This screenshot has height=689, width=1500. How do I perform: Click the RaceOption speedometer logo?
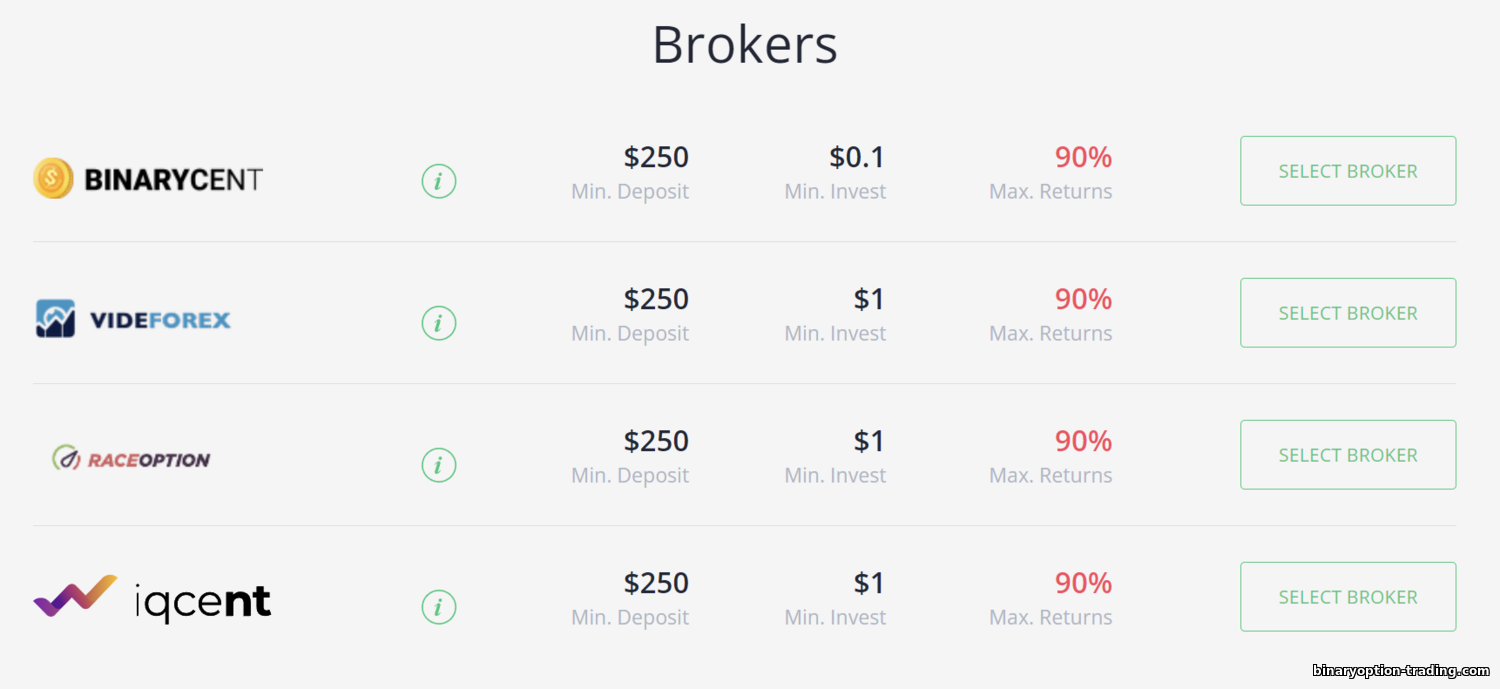point(67,459)
